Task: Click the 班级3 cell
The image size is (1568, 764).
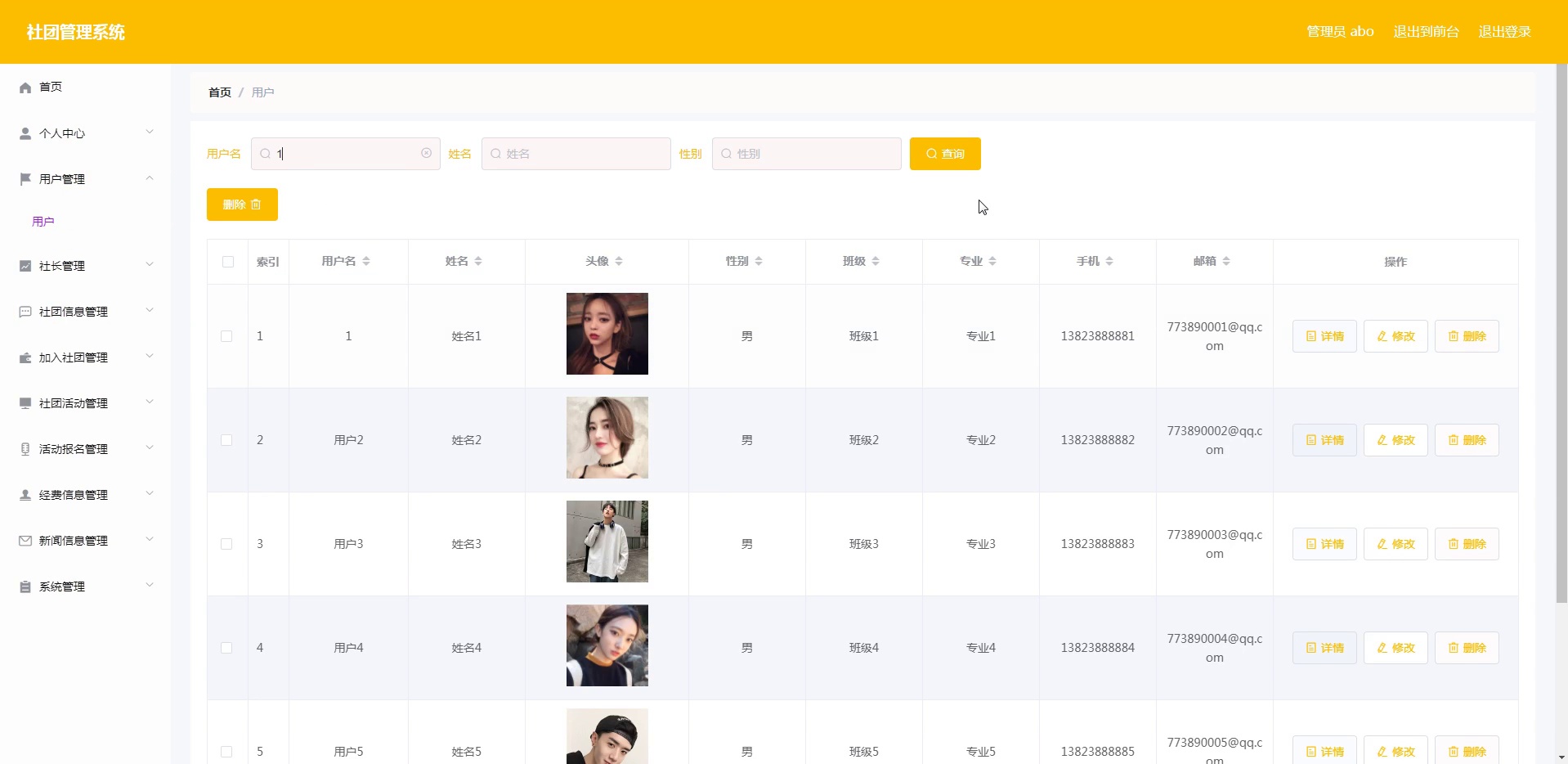Action: point(864,544)
